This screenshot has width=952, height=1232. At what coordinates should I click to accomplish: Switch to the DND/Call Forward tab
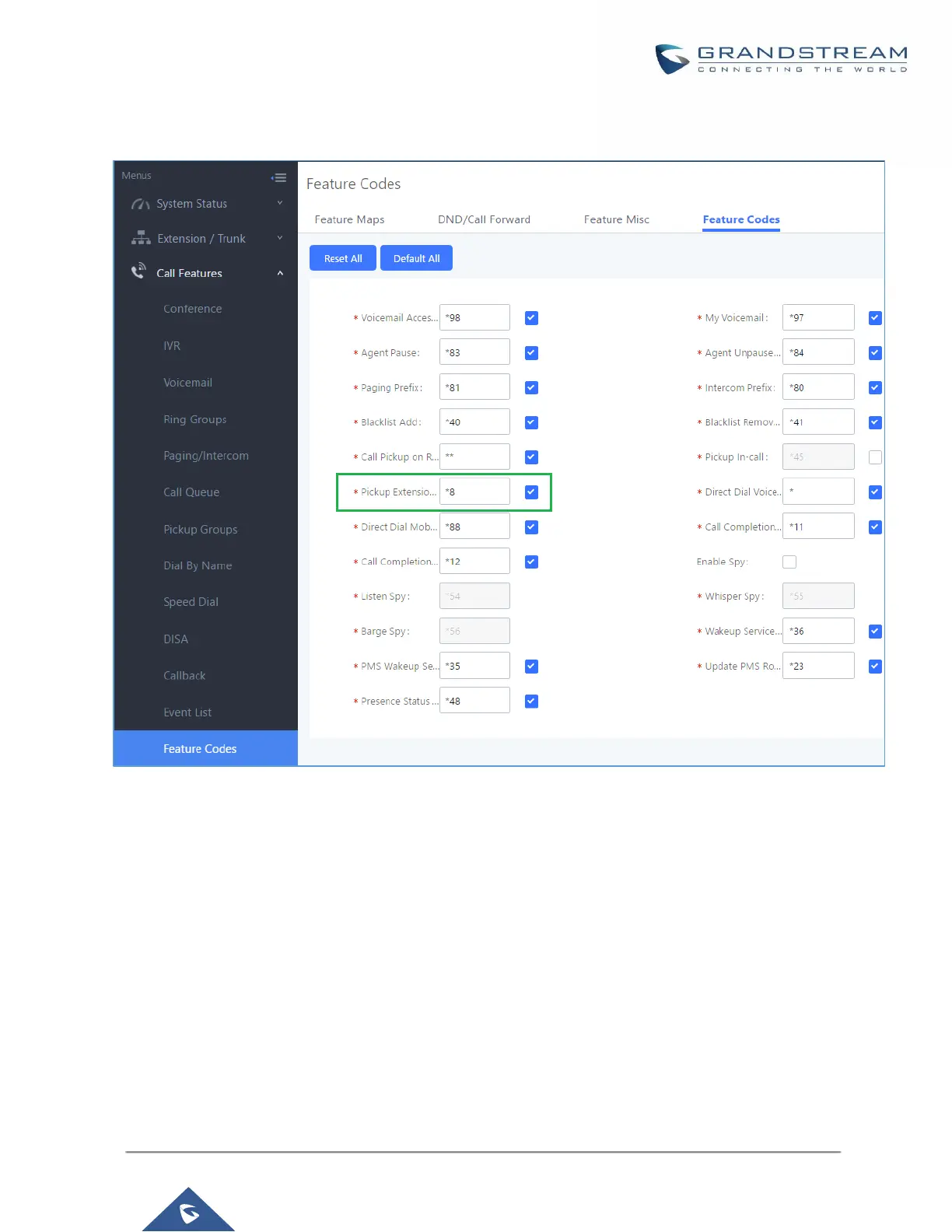[x=484, y=219]
